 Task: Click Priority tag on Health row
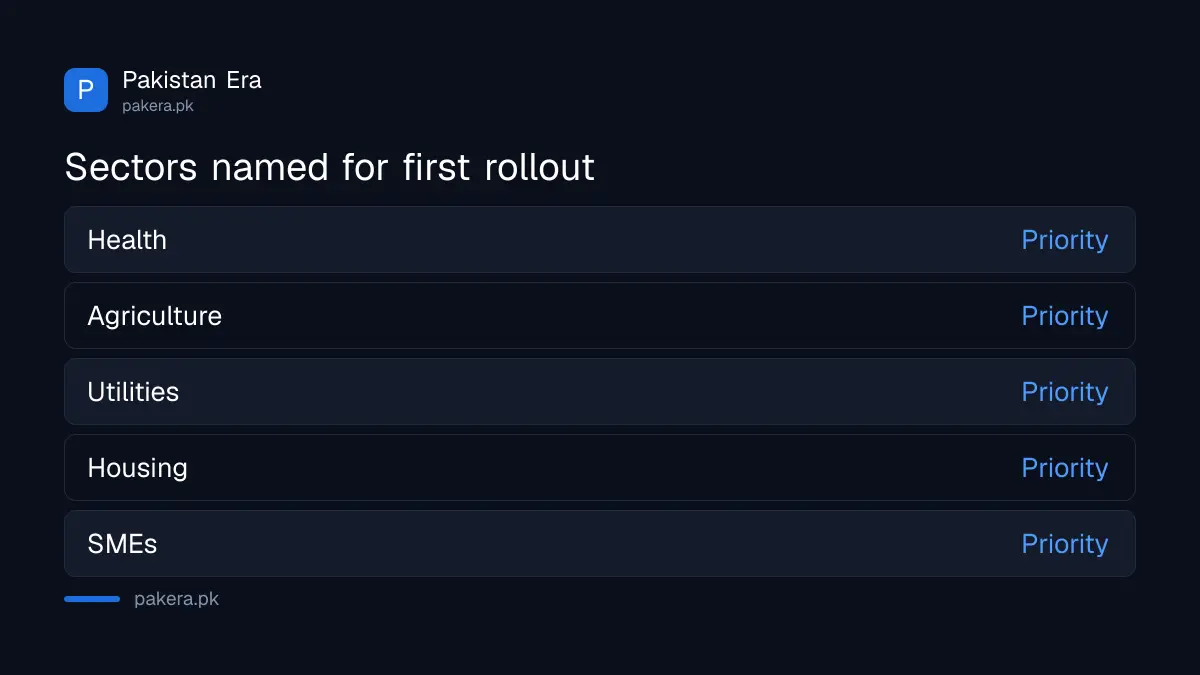tap(1065, 241)
